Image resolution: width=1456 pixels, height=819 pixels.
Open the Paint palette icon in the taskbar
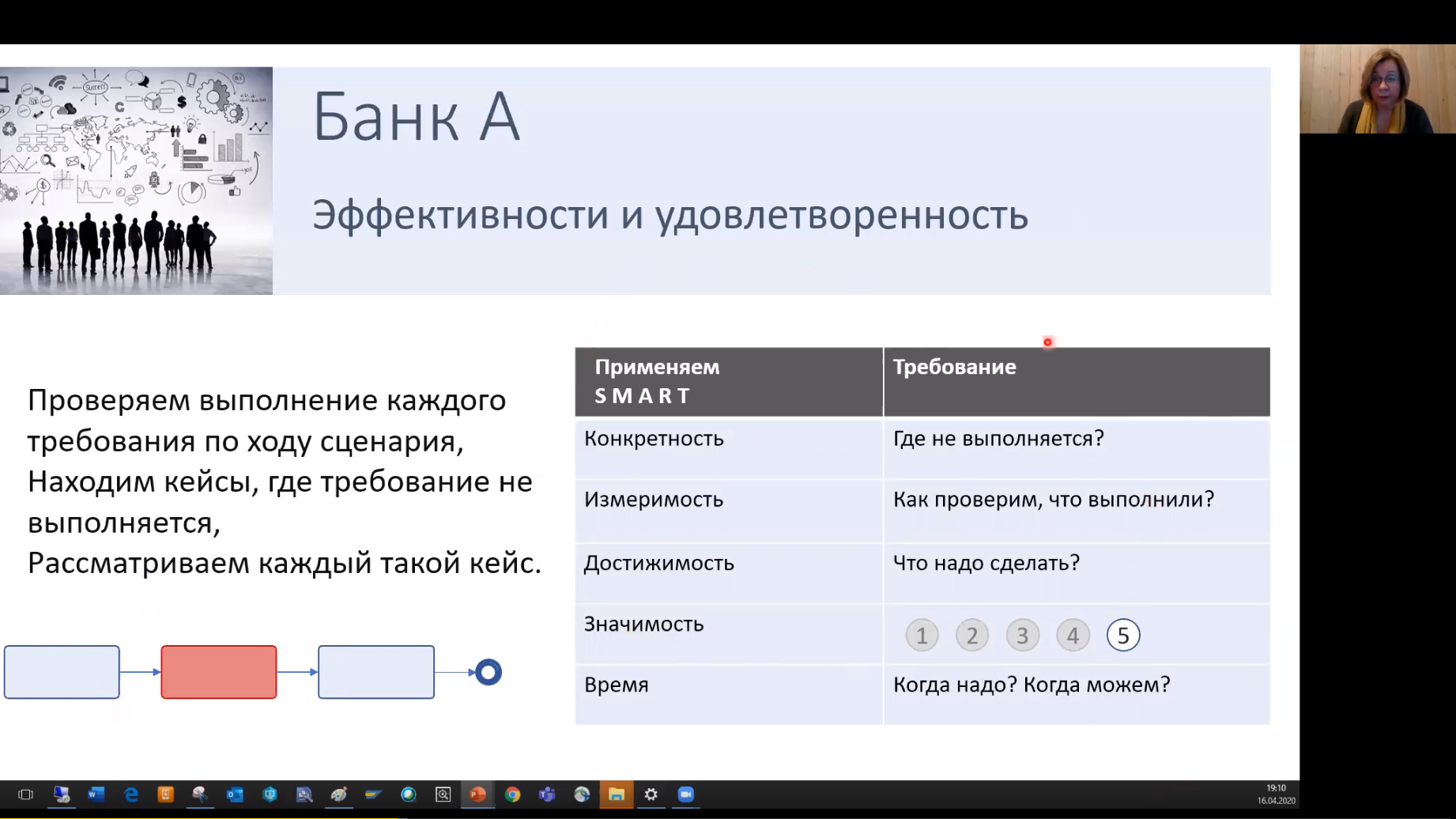(x=339, y=794)
